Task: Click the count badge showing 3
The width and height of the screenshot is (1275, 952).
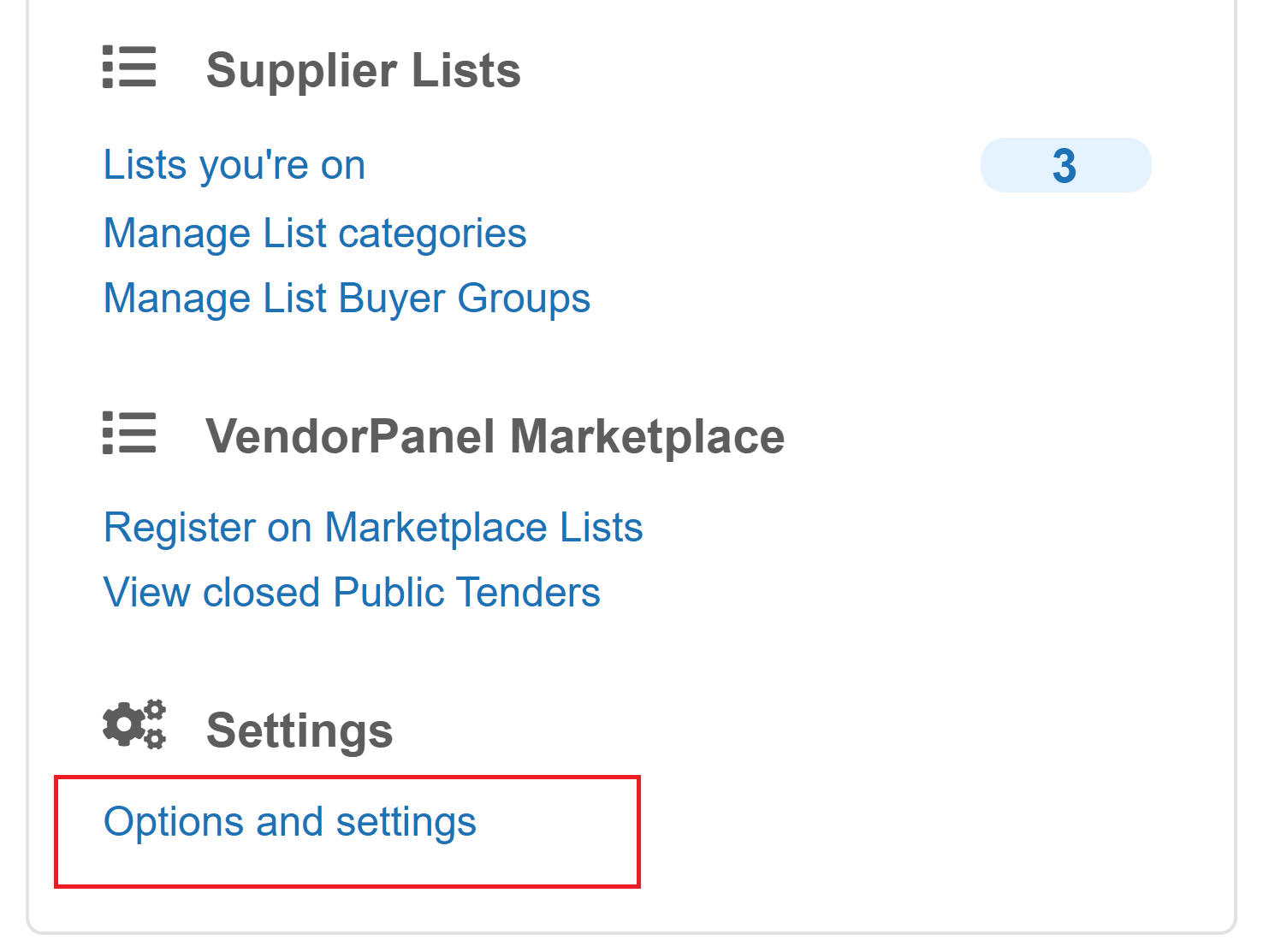Action: click(x=1065, y=165)
